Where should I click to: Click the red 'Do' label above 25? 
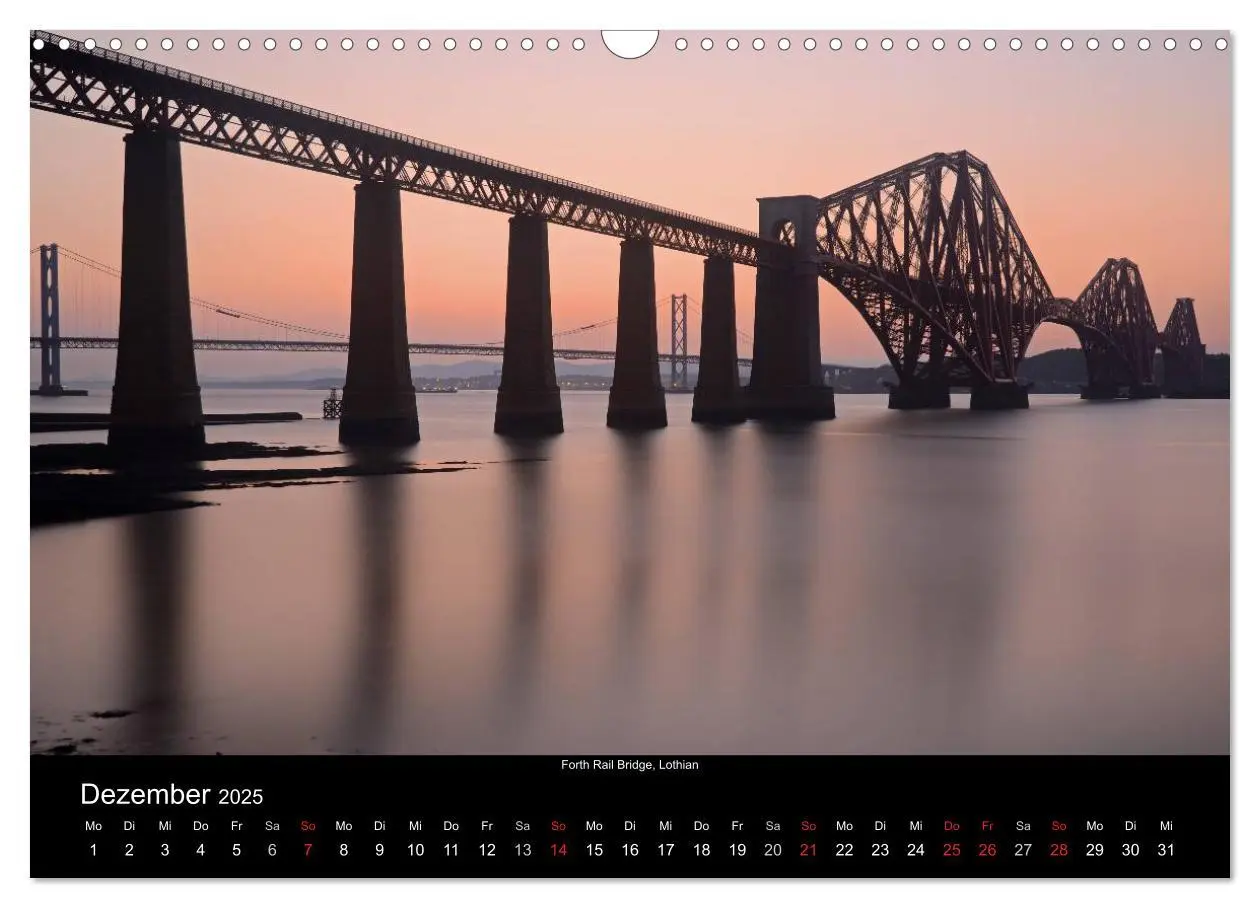pyautogui.click(x=952, y=826)
